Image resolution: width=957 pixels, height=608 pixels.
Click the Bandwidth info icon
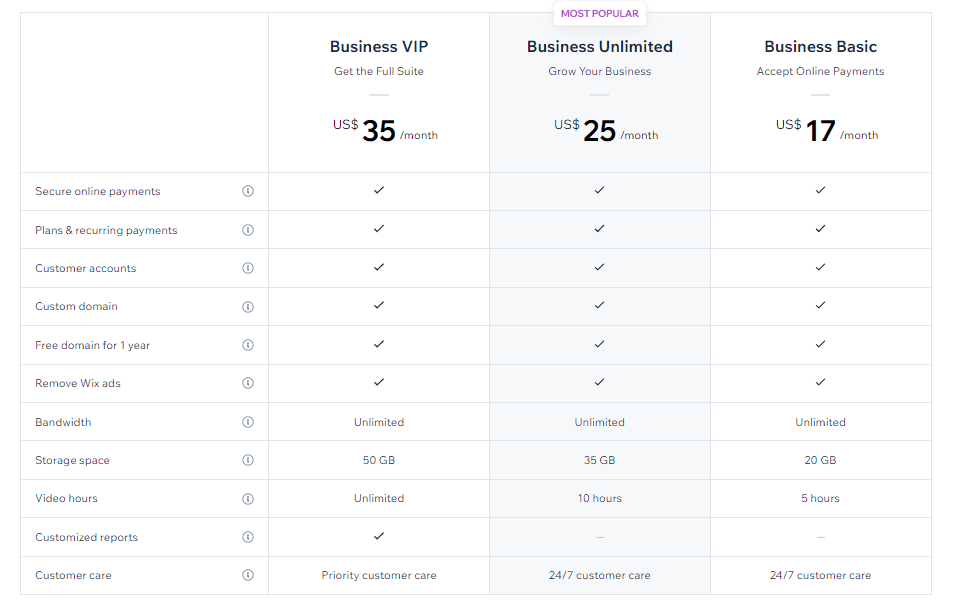tap(248, 422)
